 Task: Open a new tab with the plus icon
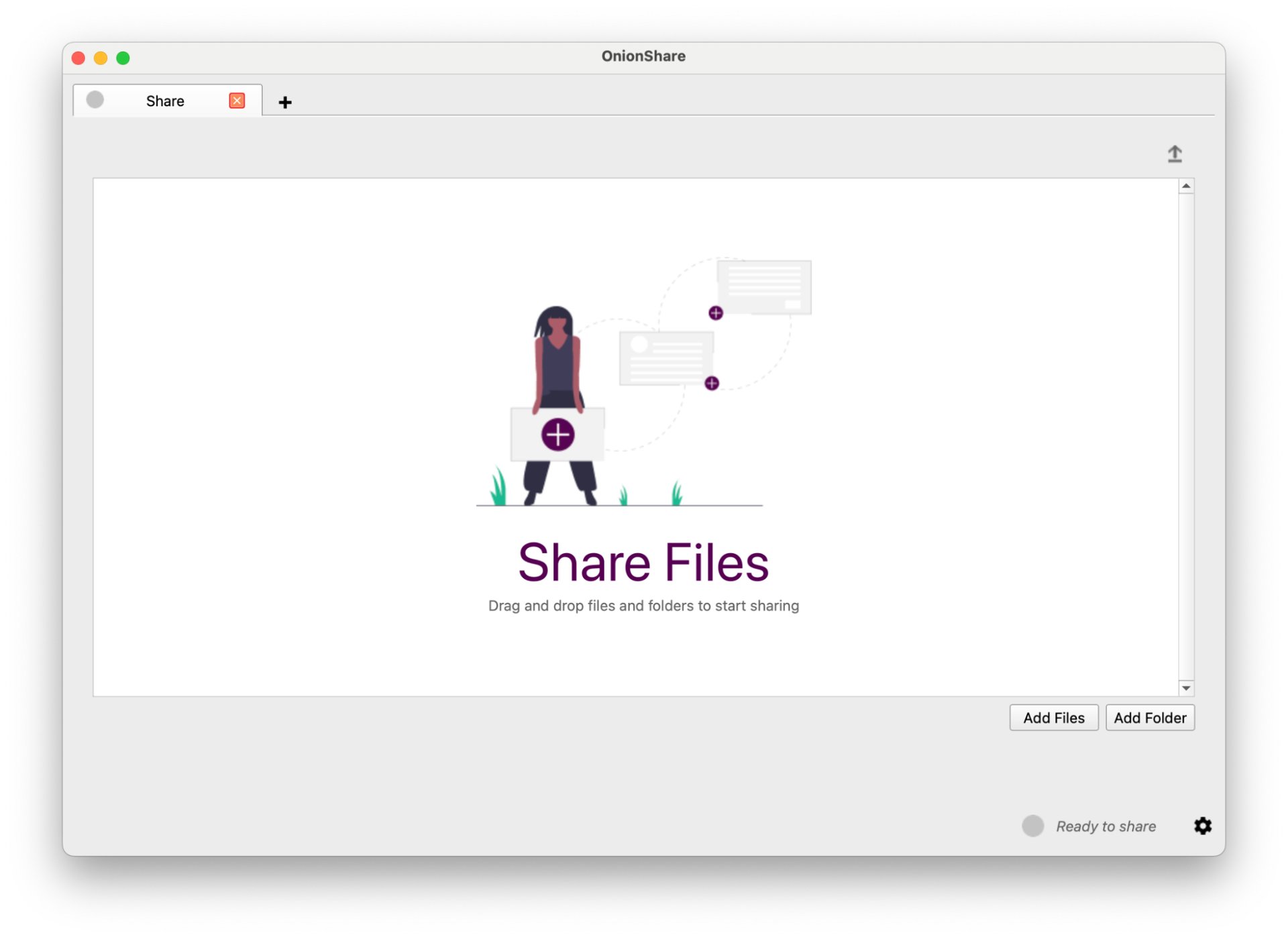pos(285,102)
